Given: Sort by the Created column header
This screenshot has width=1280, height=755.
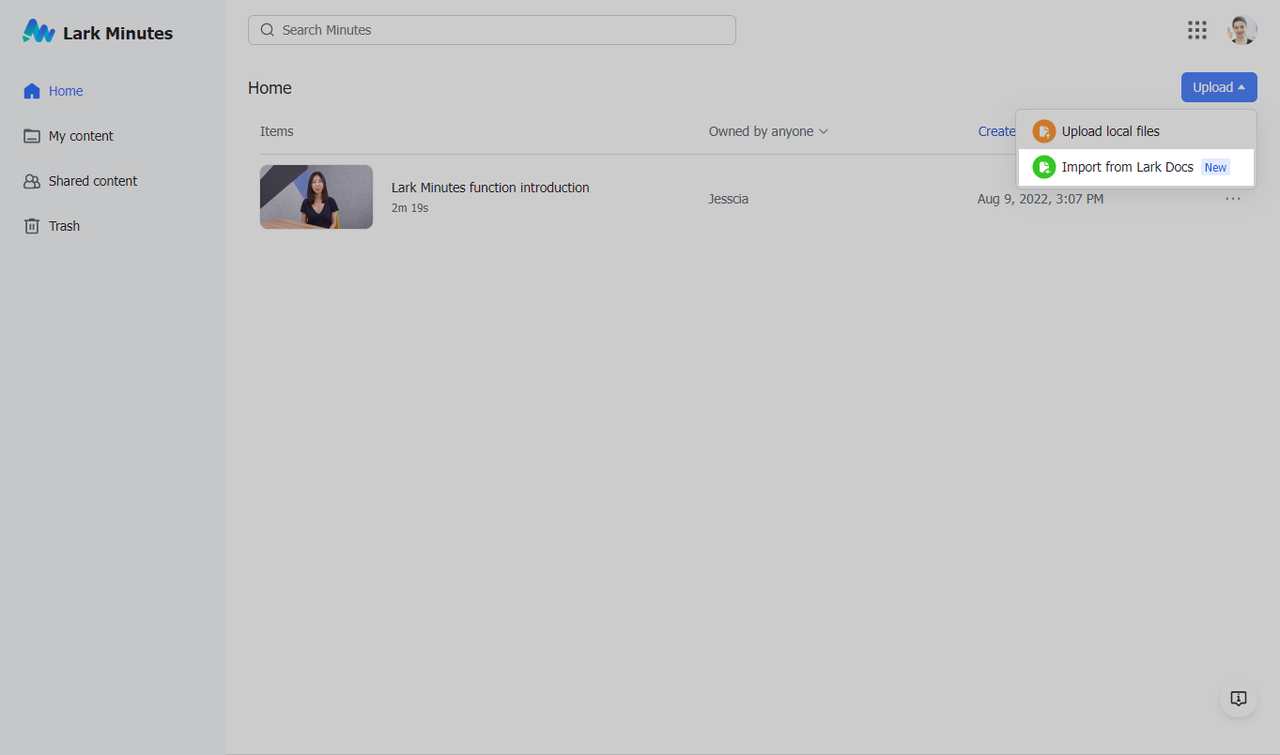Looking at the screenshot, I should pos(996,131).
